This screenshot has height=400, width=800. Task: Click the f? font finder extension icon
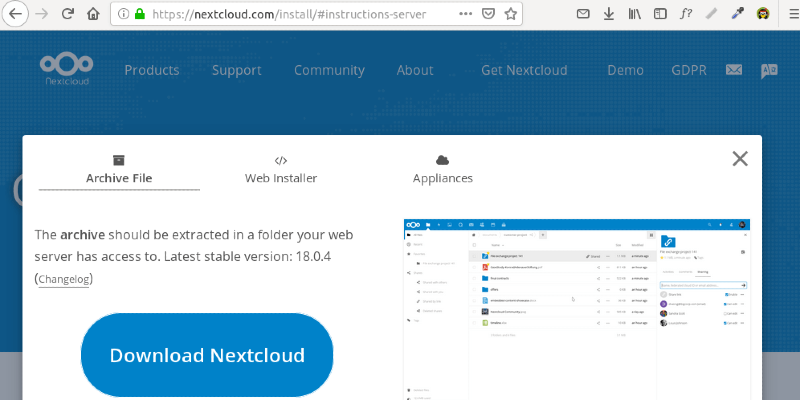(686, 14)
